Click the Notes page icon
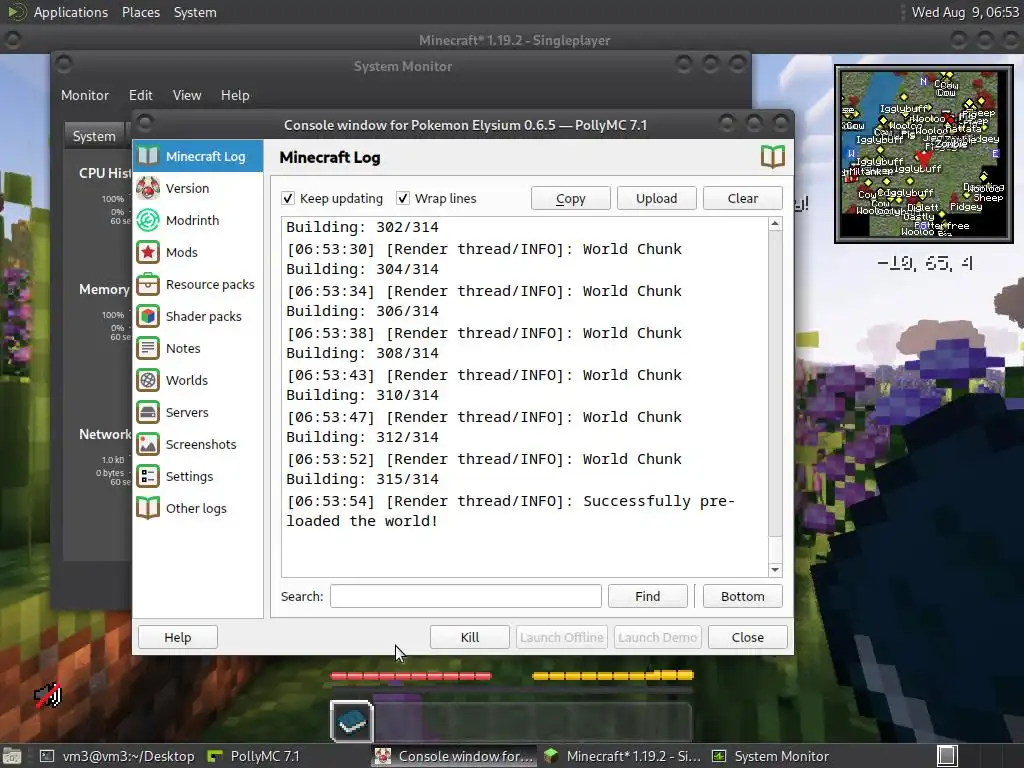 (x=148, y=348)
